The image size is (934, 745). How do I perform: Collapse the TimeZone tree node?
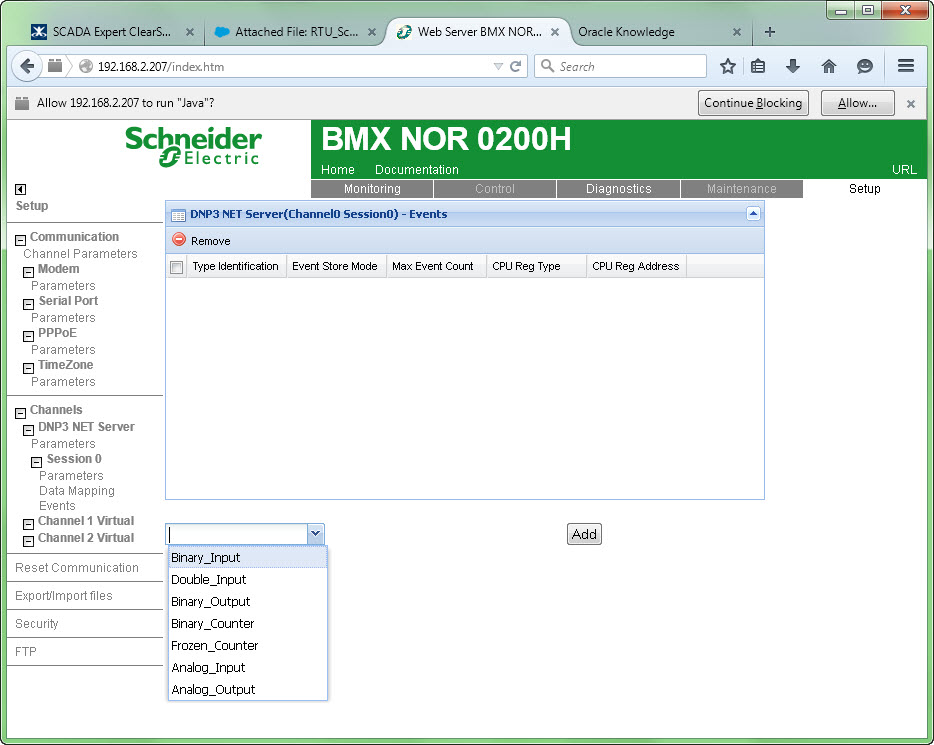(x=28, y=369)
